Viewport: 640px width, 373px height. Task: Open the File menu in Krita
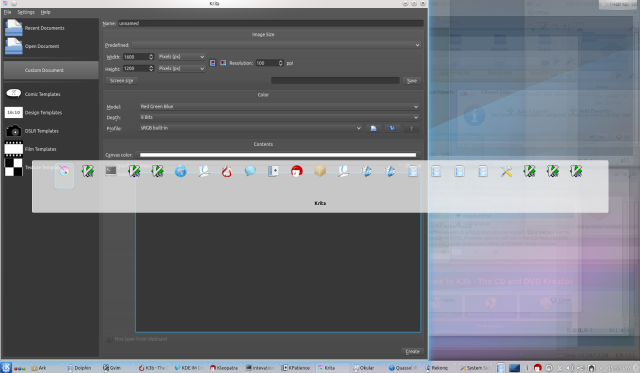pyautogui.click(x=7, y=12)
